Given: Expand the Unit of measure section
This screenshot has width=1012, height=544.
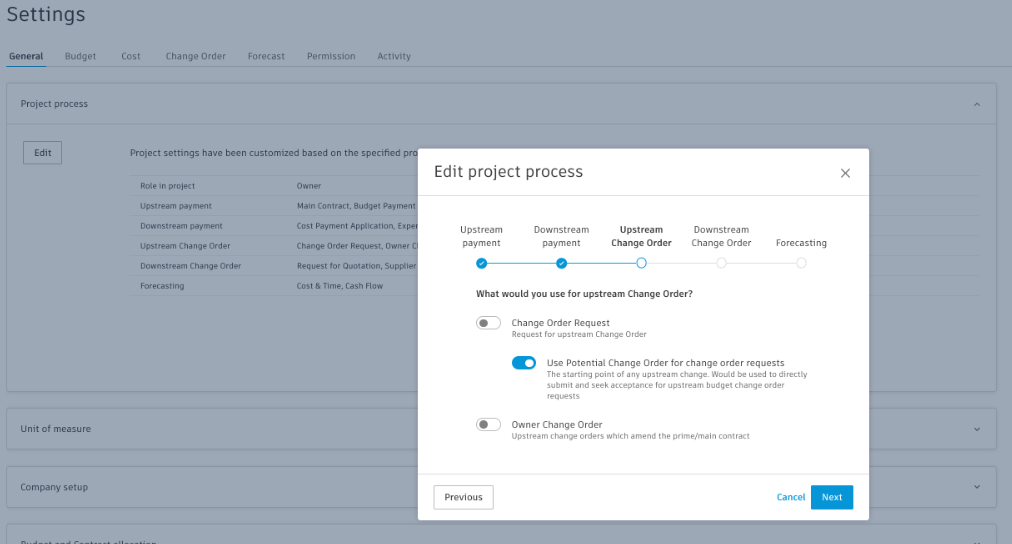Looking at the screenshot, I should coord(977,429).
